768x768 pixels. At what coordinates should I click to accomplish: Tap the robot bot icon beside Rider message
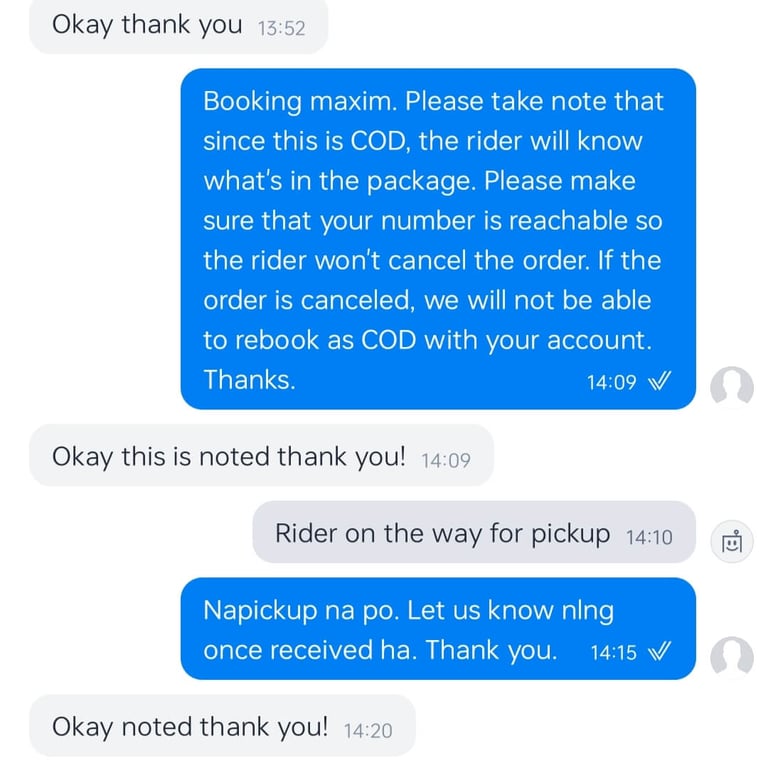point(732,541)
